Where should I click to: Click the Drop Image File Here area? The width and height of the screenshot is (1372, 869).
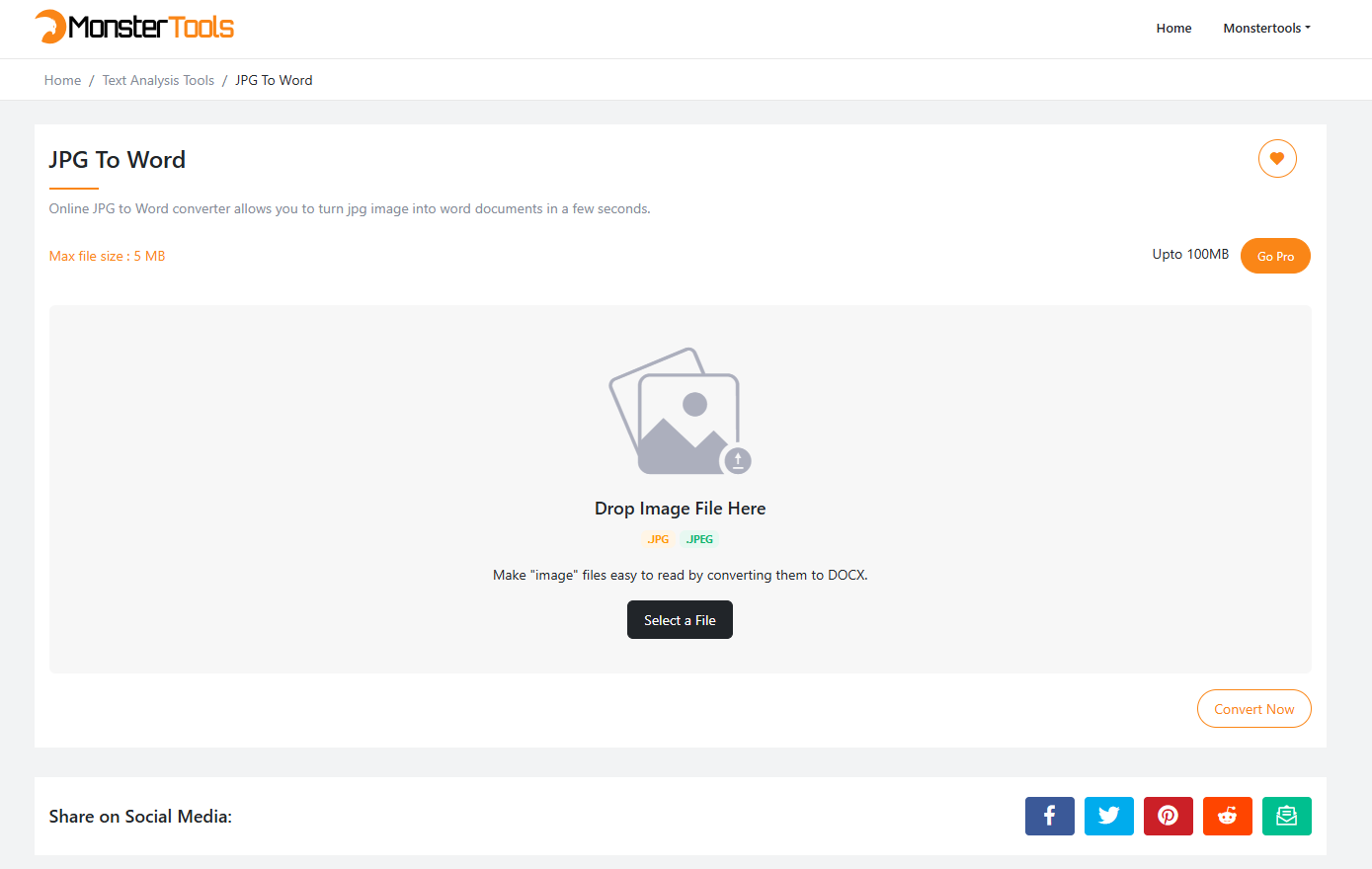pos(680,509)
